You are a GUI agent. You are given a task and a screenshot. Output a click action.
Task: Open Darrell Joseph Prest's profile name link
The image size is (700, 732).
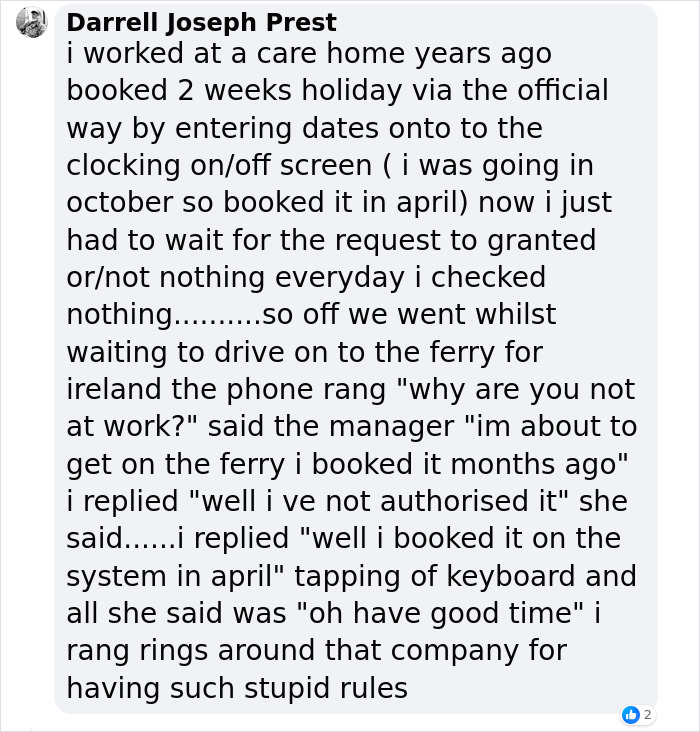201,22
